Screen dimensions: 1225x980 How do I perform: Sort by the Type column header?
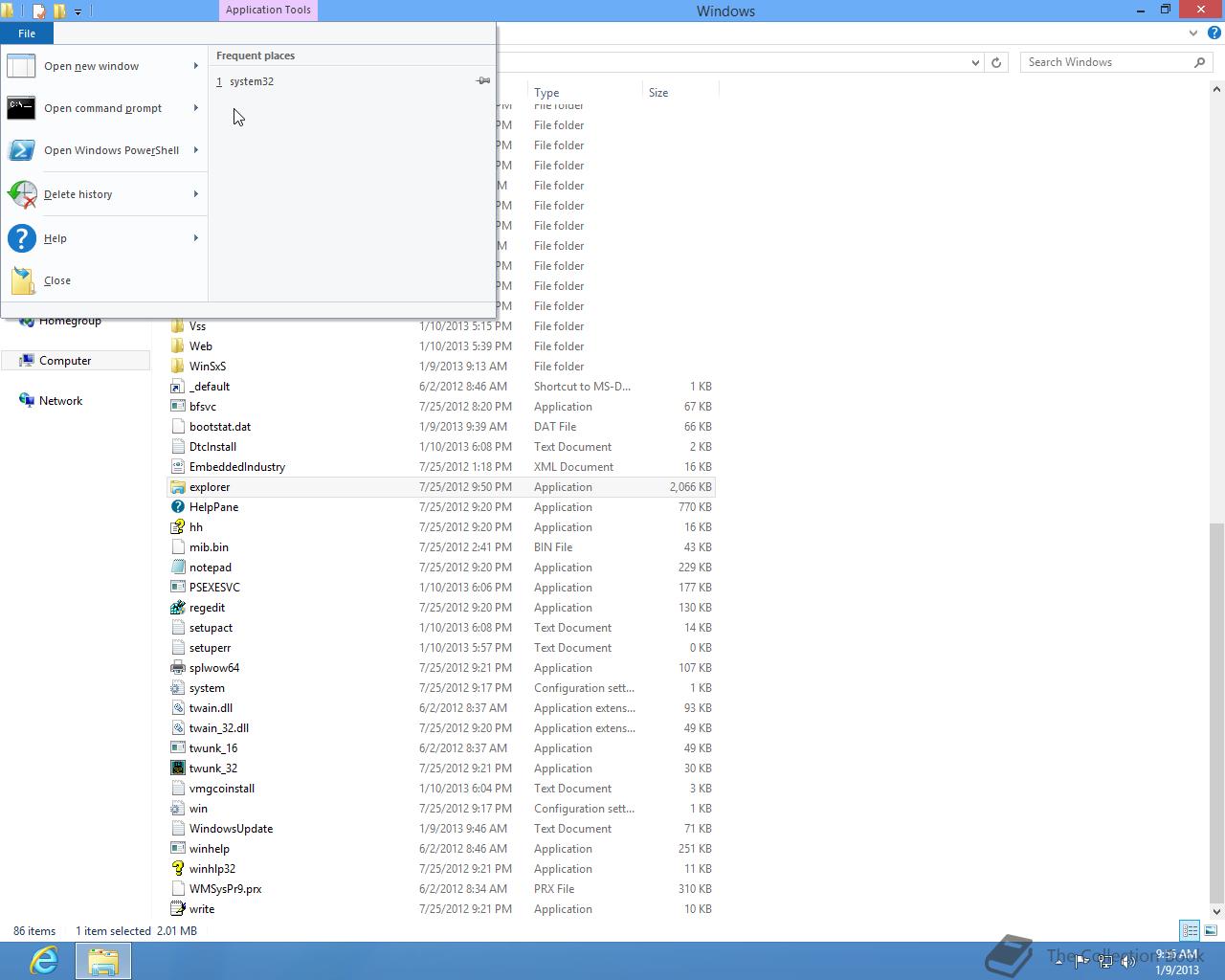pos(584,93)
